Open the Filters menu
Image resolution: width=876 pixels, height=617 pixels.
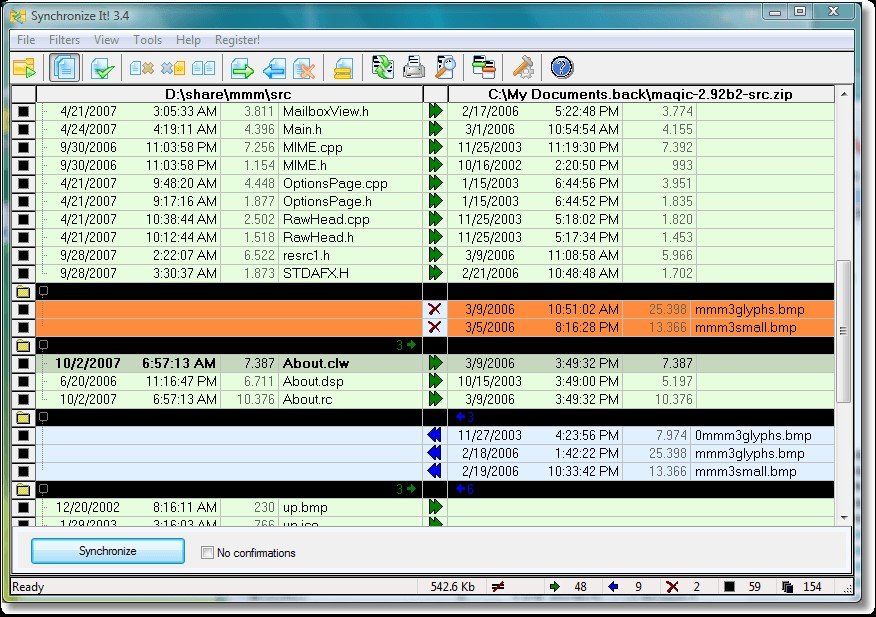[64, 40]
